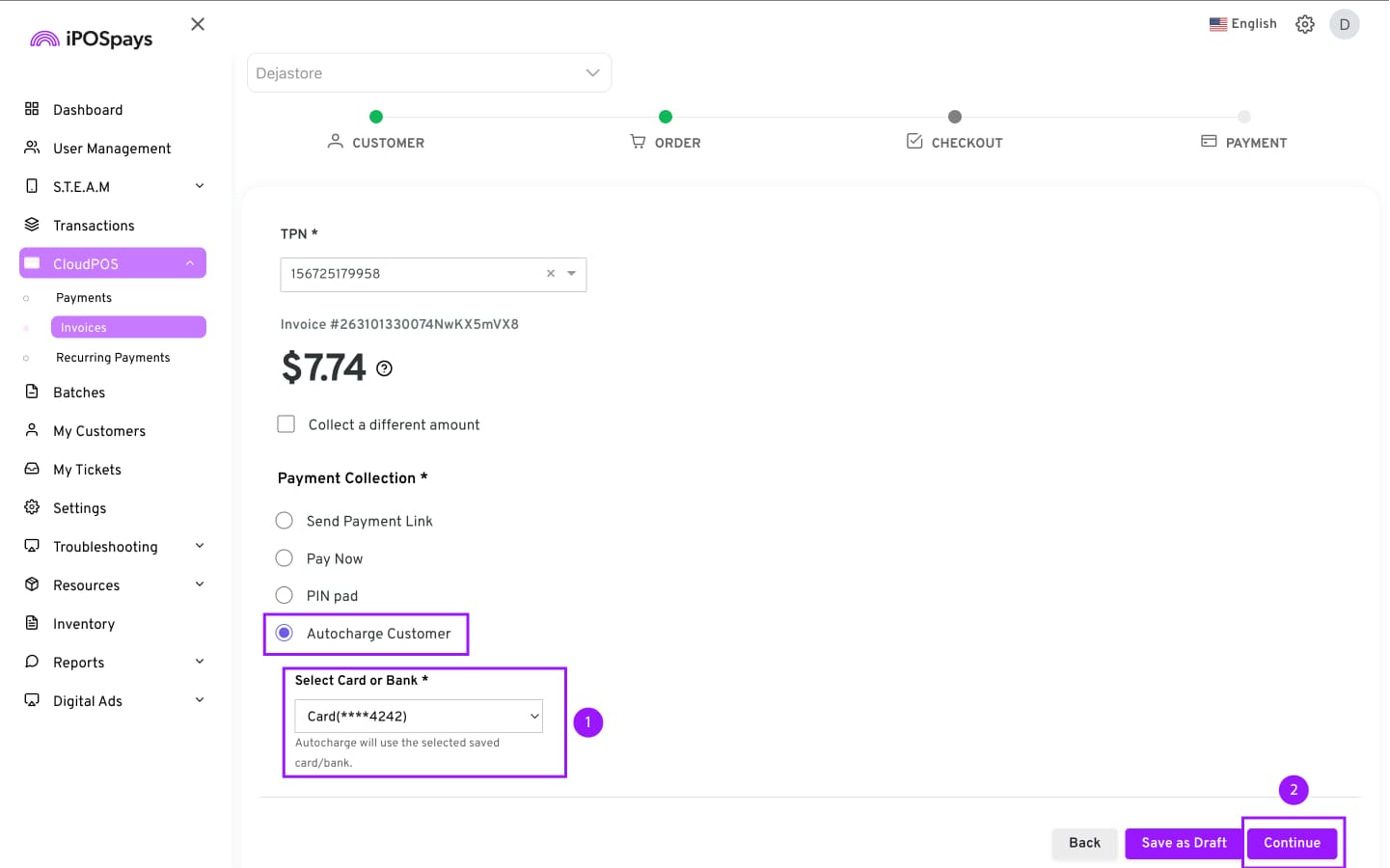Click the Dashboard grid icon in sidebar

(32, 109)
